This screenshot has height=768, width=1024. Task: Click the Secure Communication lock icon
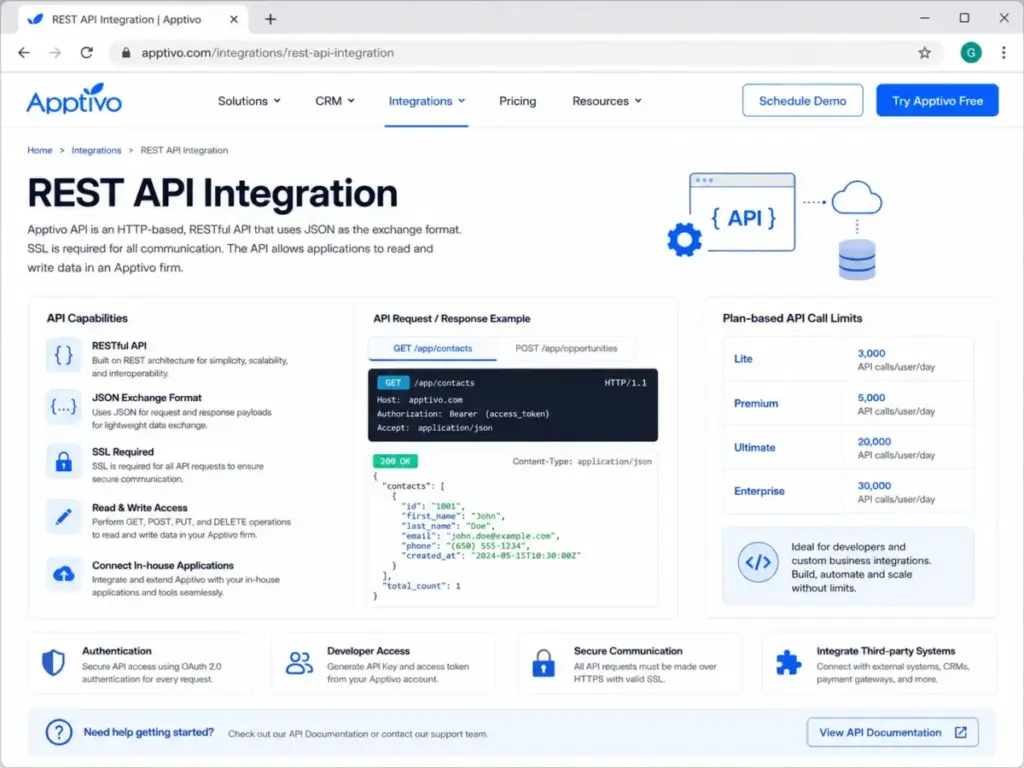pyautogui.click(x=543, y=663)
